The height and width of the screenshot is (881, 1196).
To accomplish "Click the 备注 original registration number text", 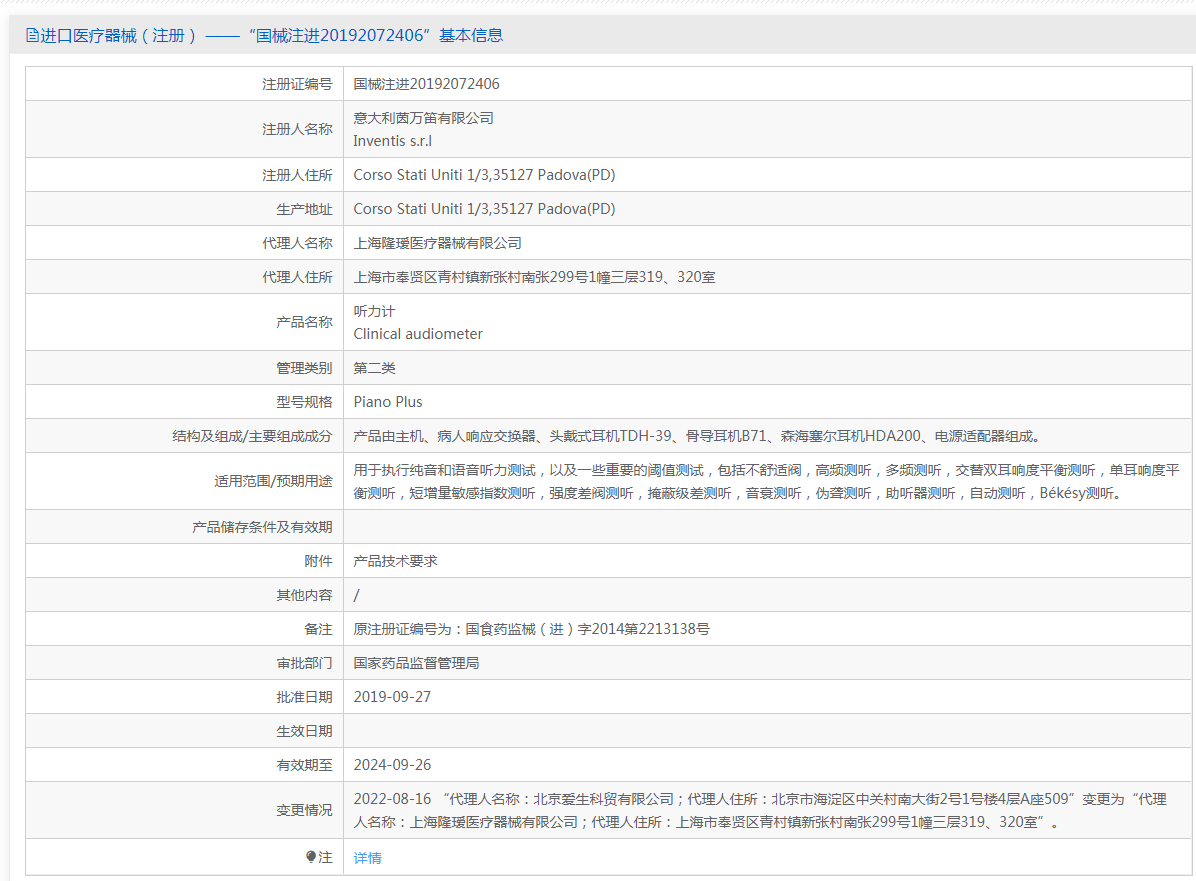I will pos(532,629).
